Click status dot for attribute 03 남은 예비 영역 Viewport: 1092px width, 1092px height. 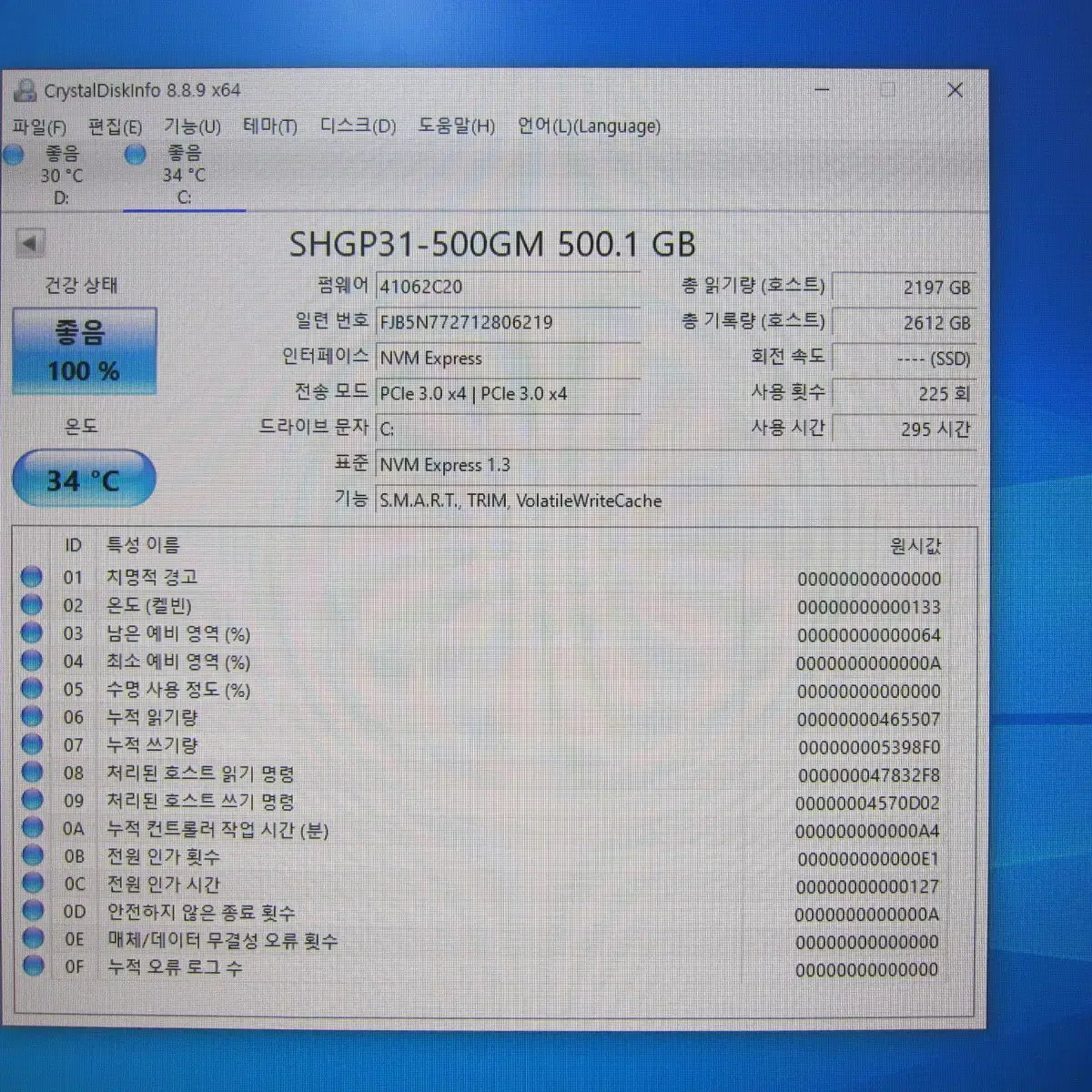pyautogui.click(x=31, y=632)
